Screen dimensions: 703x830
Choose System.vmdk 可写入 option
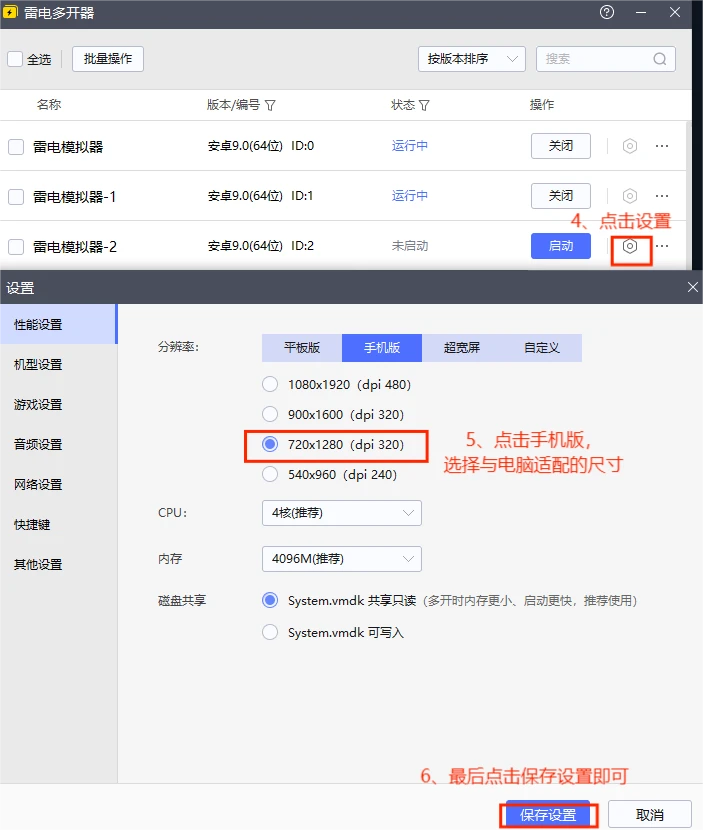(270, 632)
